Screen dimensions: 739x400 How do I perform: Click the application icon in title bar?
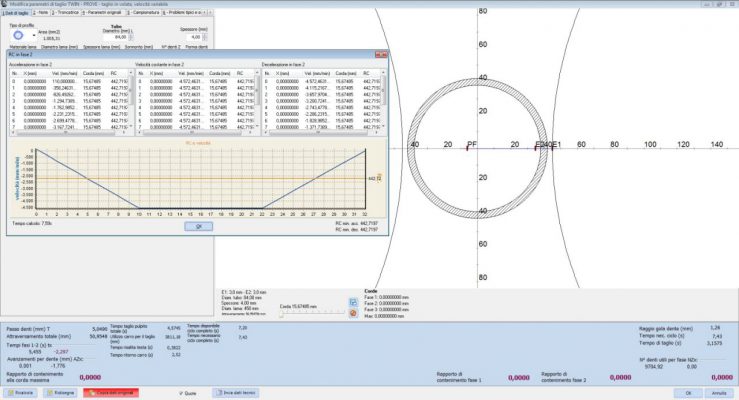(5, 4)
